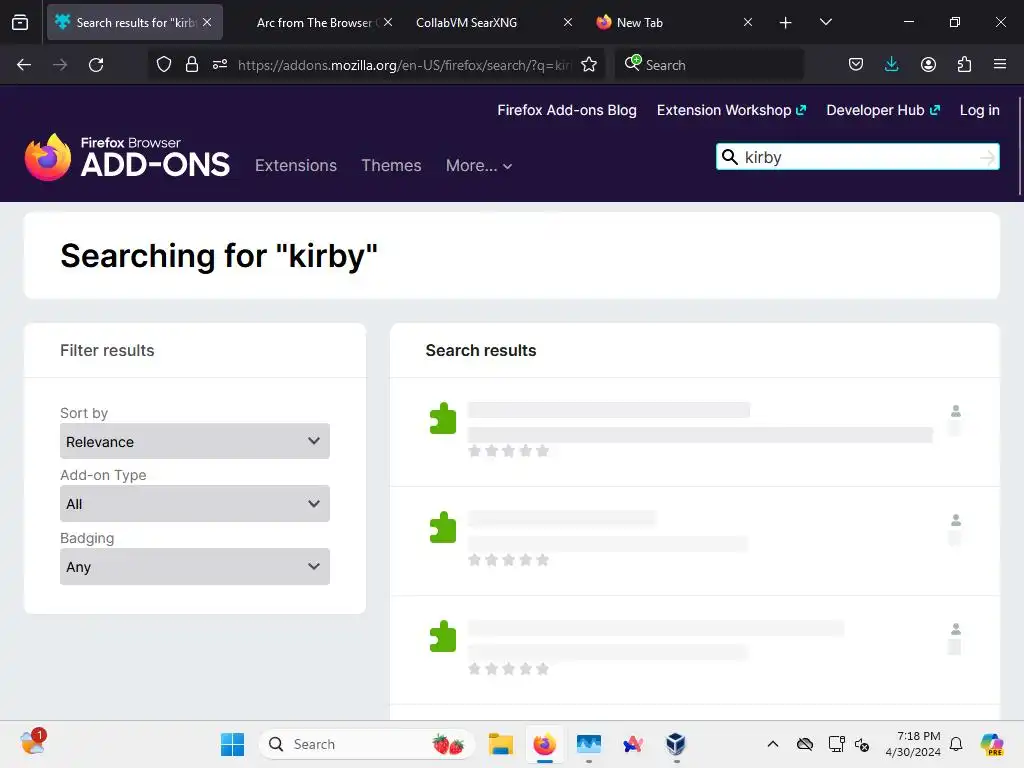This screenshot has width=1024, height=768.
Task: Save page to Pocket
Action: pos(856,65)
